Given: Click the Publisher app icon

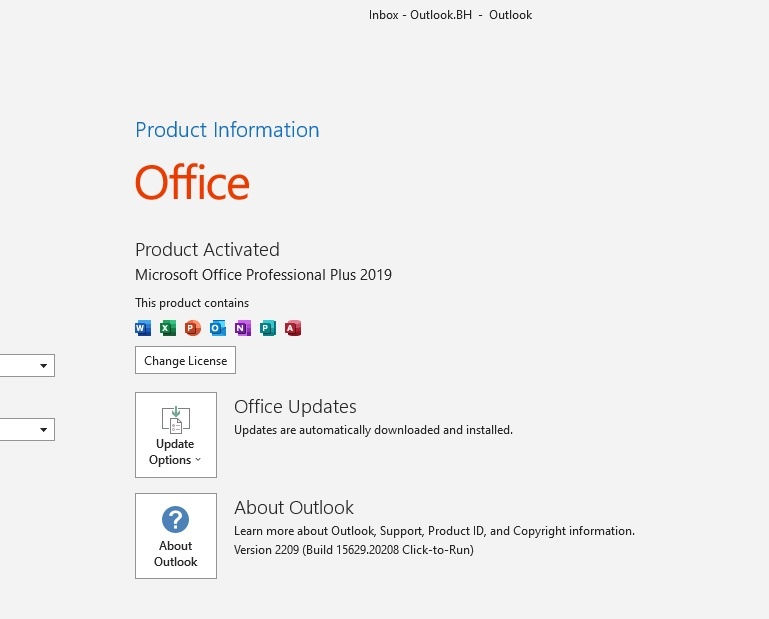Looking at the screenshot, I should (268, 328).
